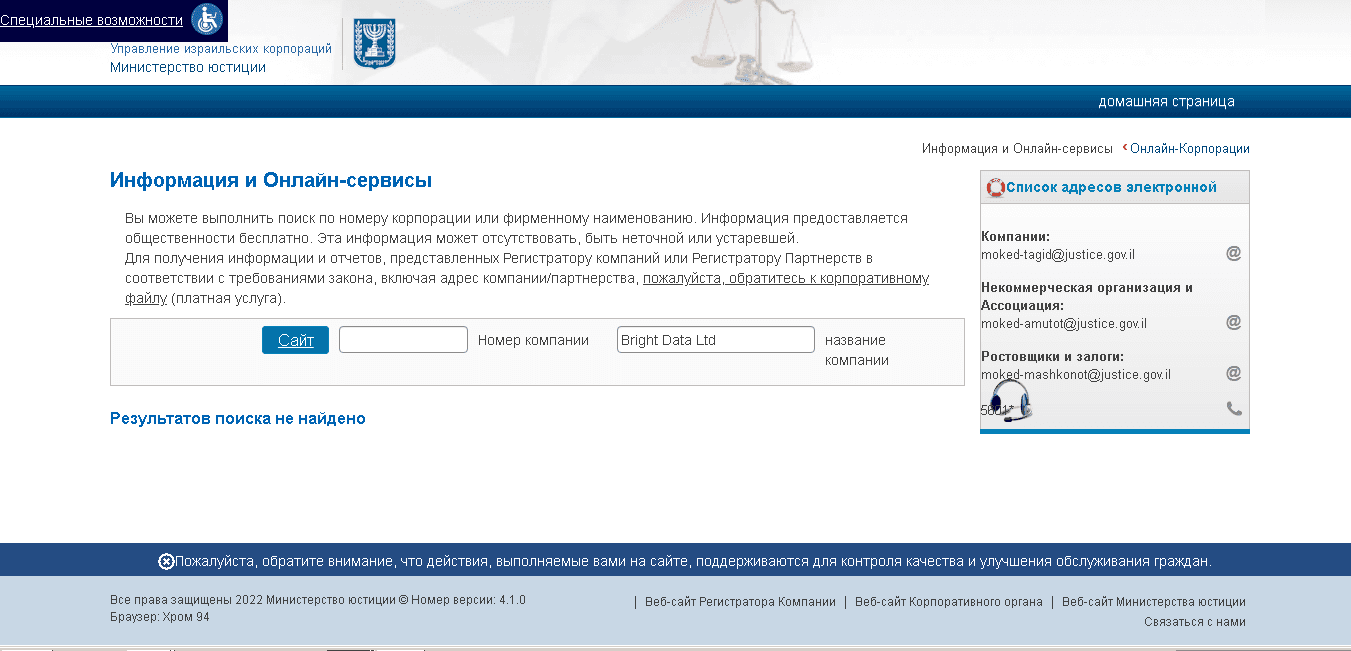
Task: Open the Связаться с нами link
Action: [1197, 621]
